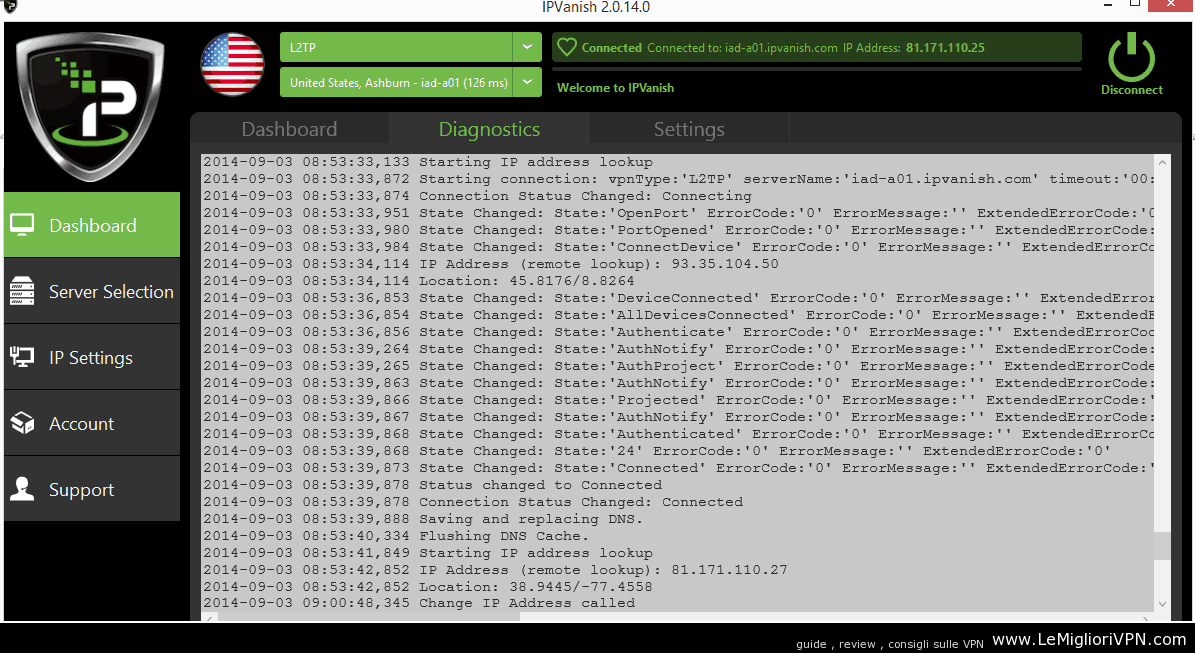This screenshot has height=653, width=1195.
Task: Switch to the Settings tab
Action: tap(689, 129)
